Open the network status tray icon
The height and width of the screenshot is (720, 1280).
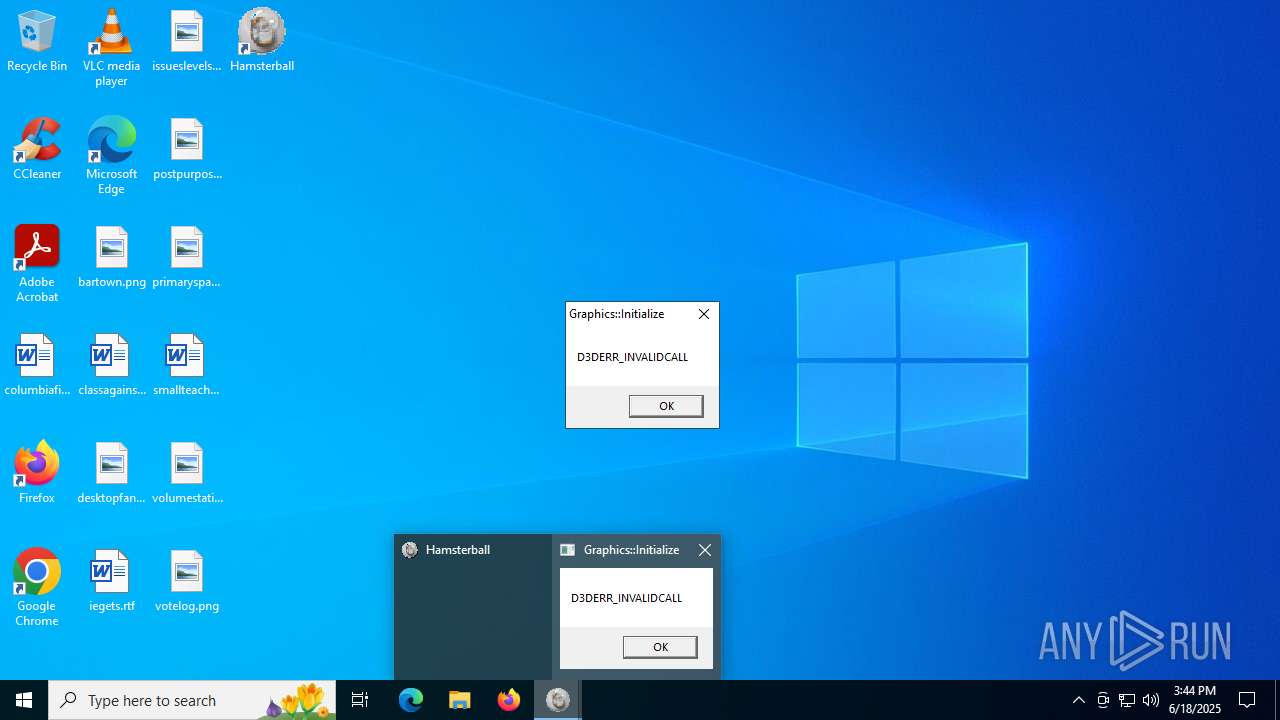click(x=1127, y=700)
